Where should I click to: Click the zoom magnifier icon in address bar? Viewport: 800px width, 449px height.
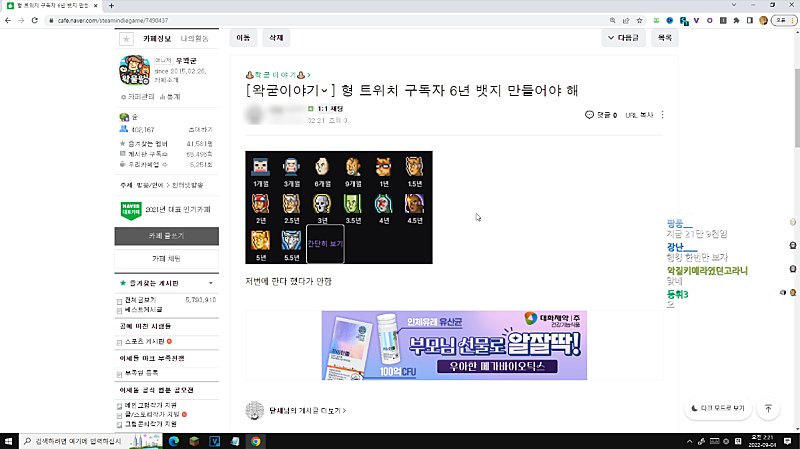coord(612,20)
